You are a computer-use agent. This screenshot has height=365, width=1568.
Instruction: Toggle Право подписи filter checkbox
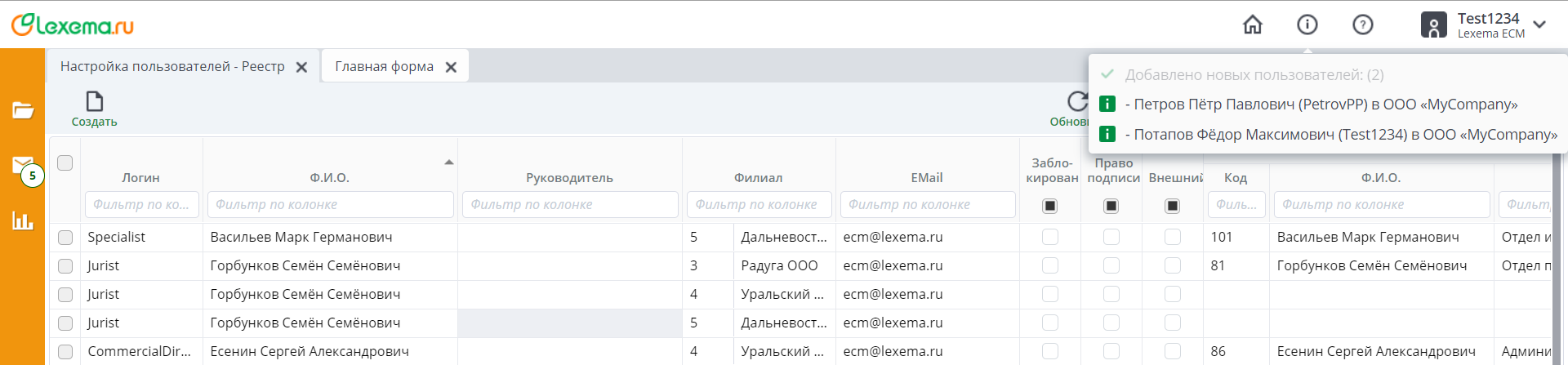coord(1111,206)
